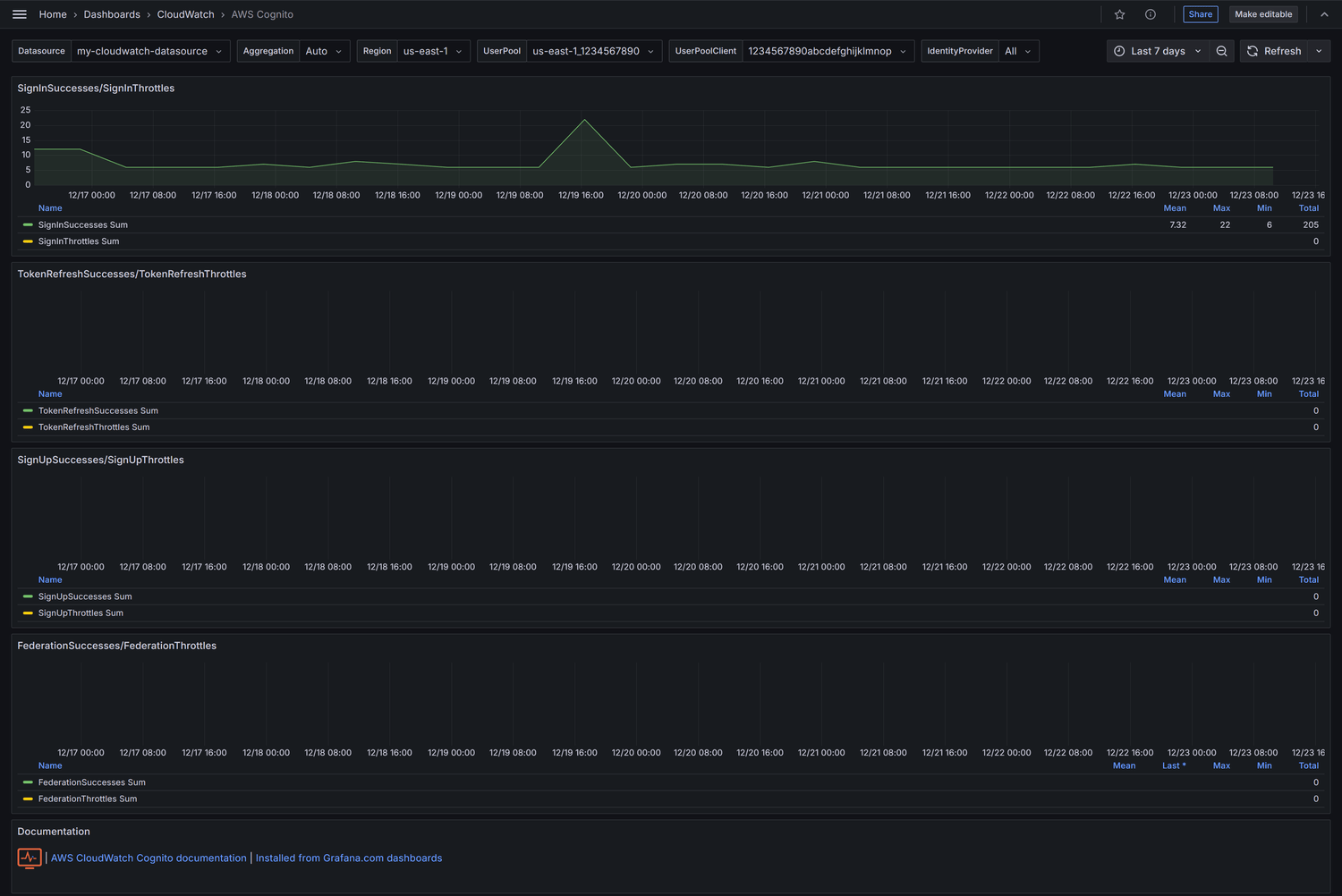
Task: Click FederationSuccesses Sum green color swatch
Action: (x=28, y=783)
